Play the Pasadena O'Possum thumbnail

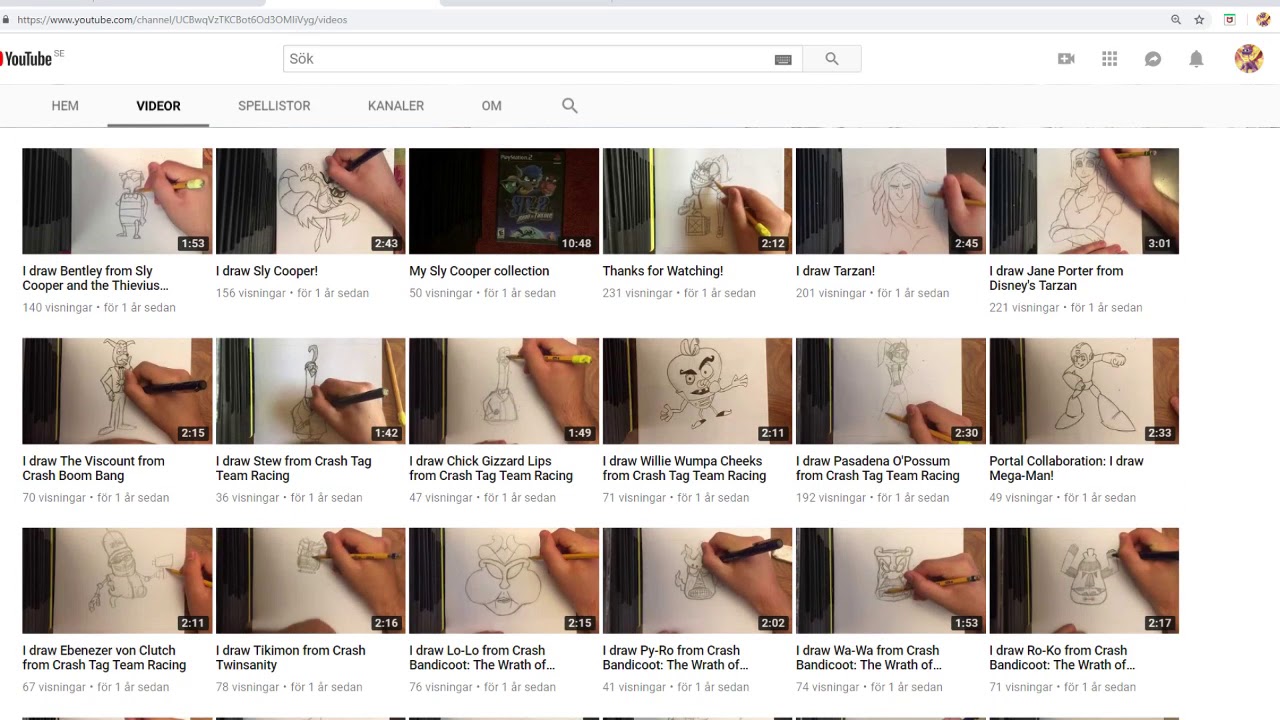[891, 391]
